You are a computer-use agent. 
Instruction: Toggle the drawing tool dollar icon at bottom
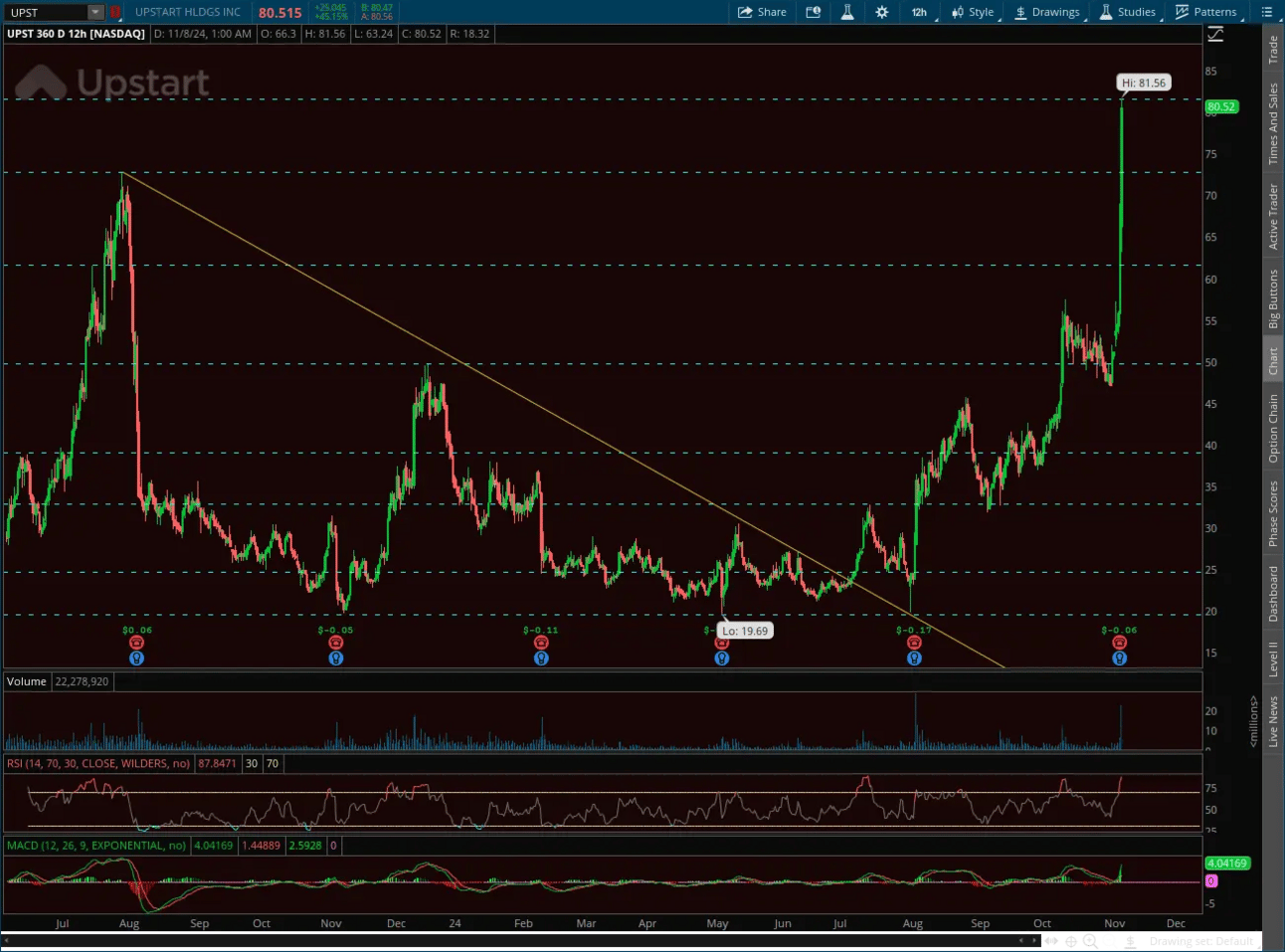(1131, 941)
